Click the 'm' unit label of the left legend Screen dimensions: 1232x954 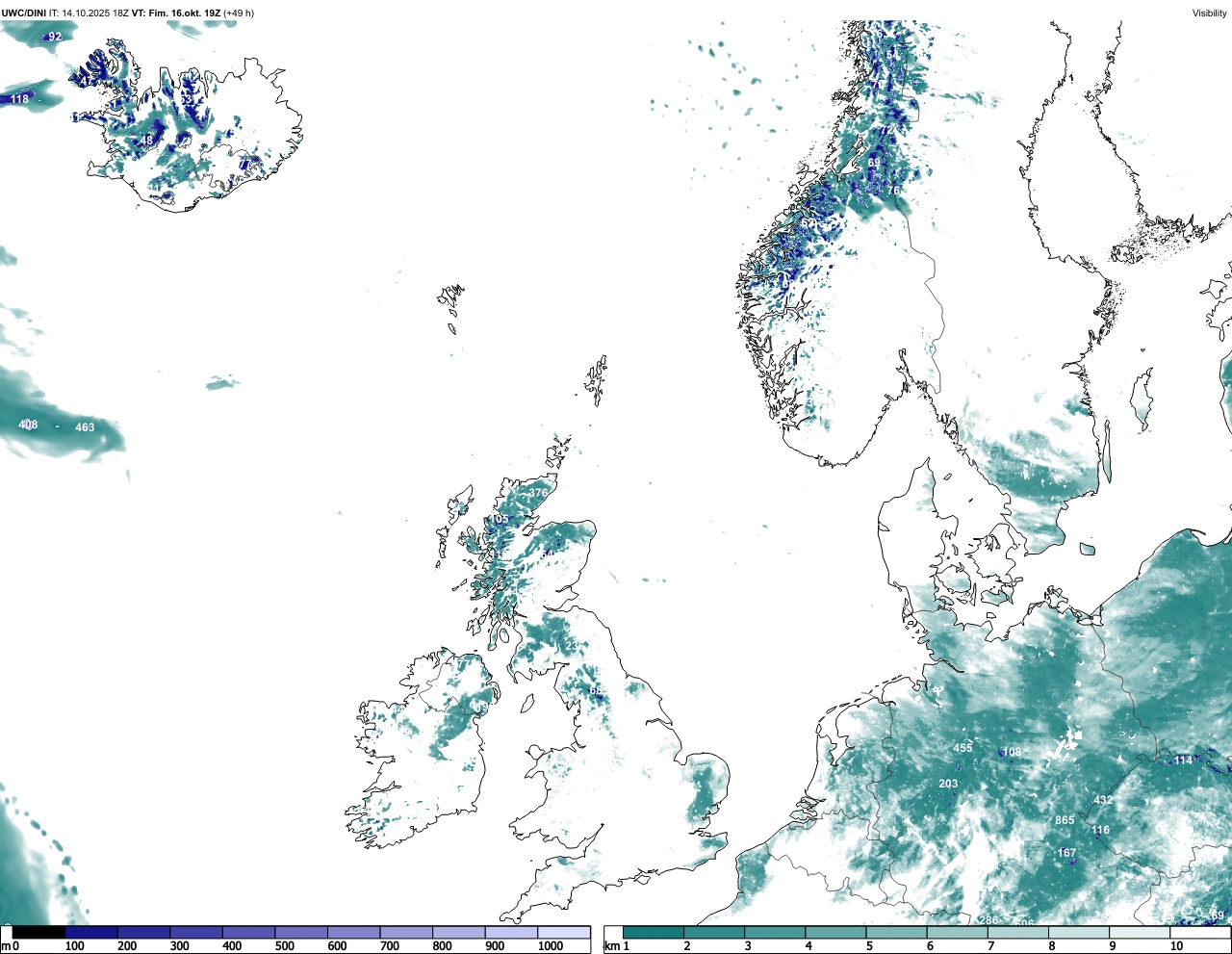(x=6, y=946)
